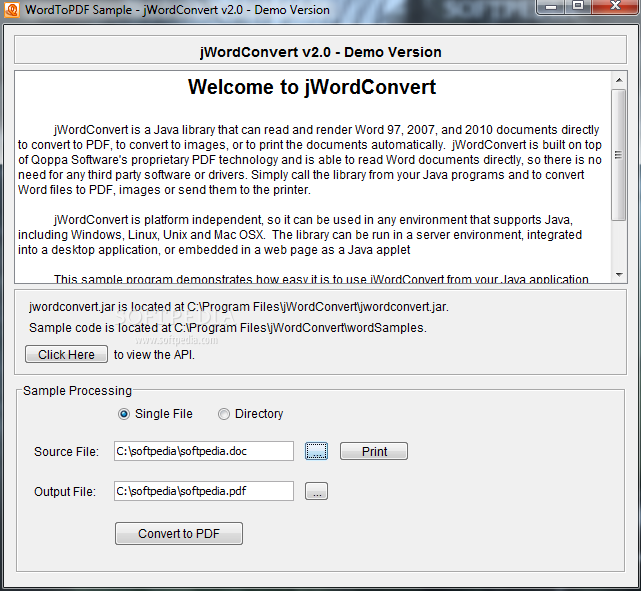This screenshot has height=591, width=641.
Task: Close the WordToPDF Sample window
Action: 614,7
